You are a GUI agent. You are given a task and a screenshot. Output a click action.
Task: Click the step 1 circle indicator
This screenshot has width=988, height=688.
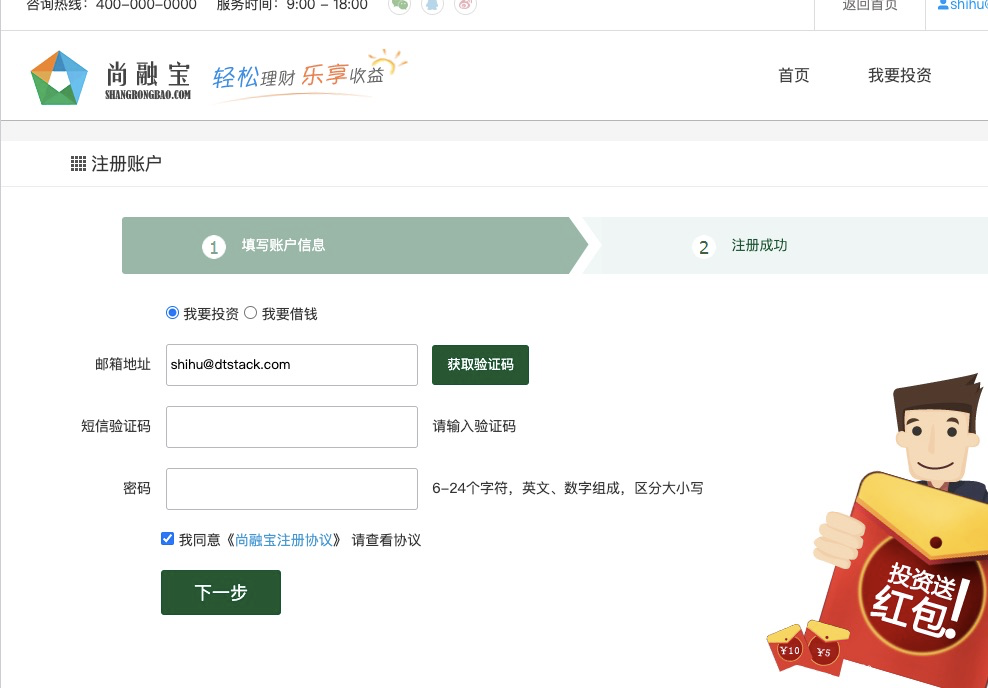[x=214, y=246]
